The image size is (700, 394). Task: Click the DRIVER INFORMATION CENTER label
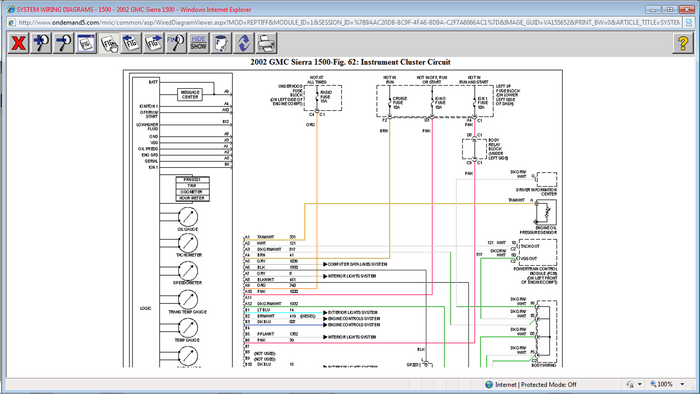point(536,192)
